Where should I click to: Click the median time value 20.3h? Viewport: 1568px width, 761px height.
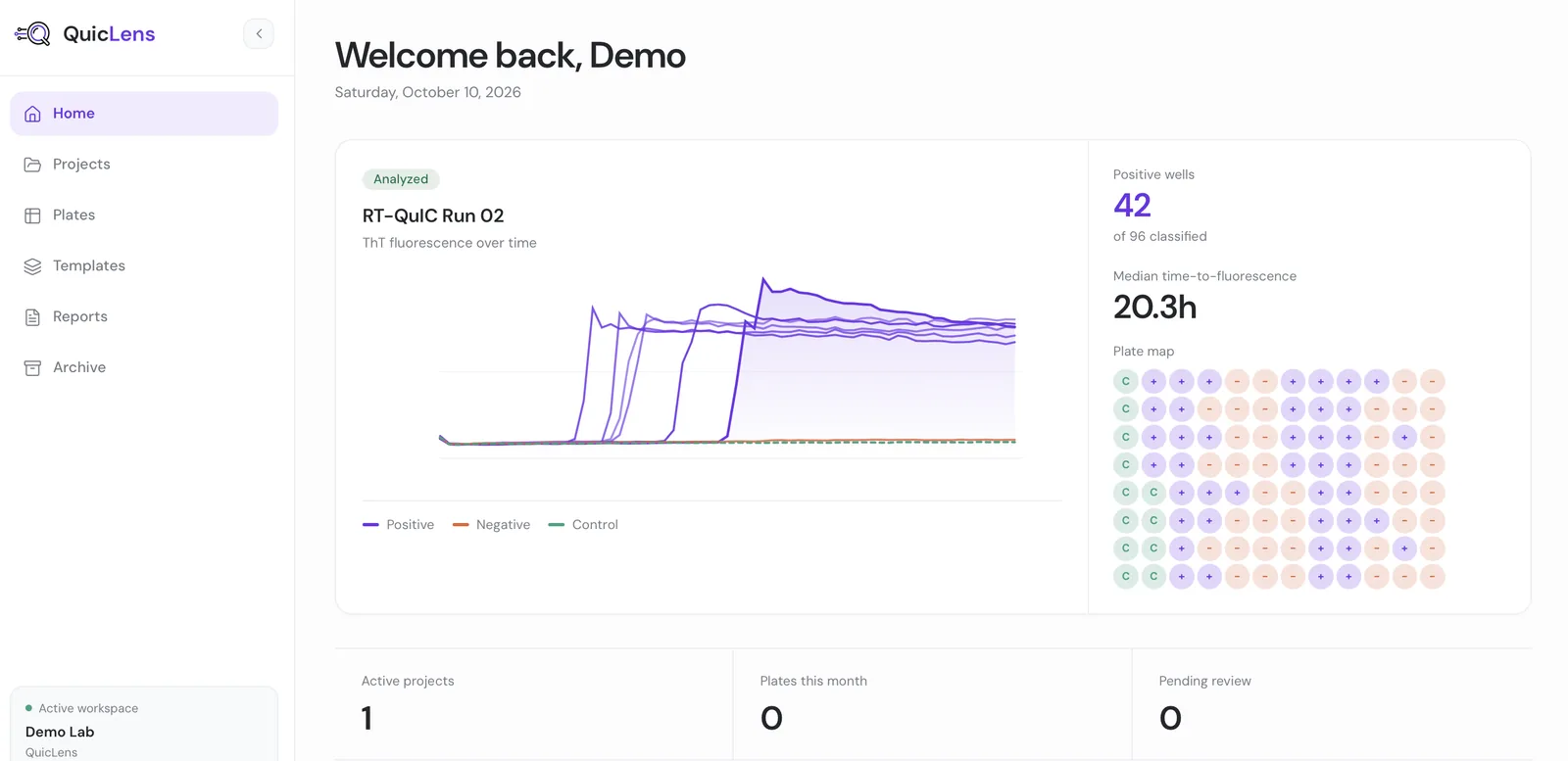tap(1154, 308)
